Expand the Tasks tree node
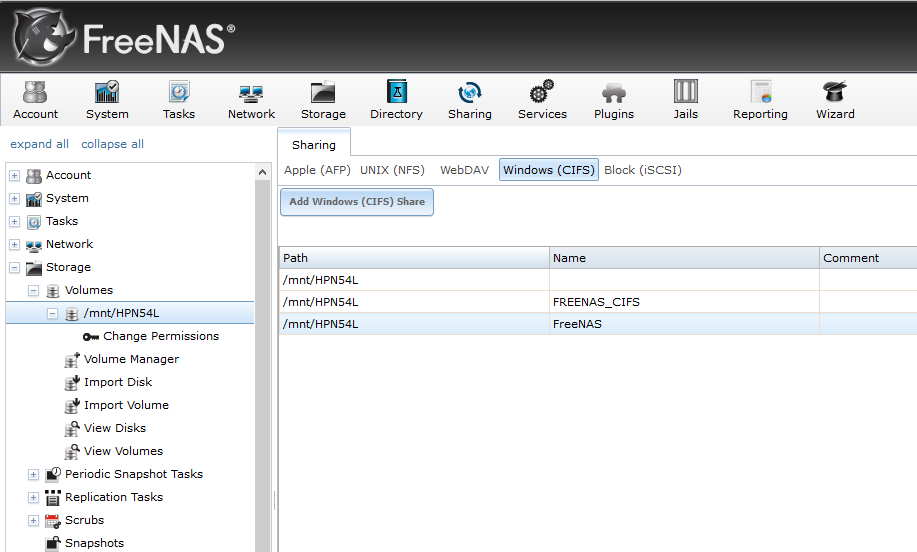The height and width of the screenshot is (552, 917). pyautogui.click(x=15, y=222)
